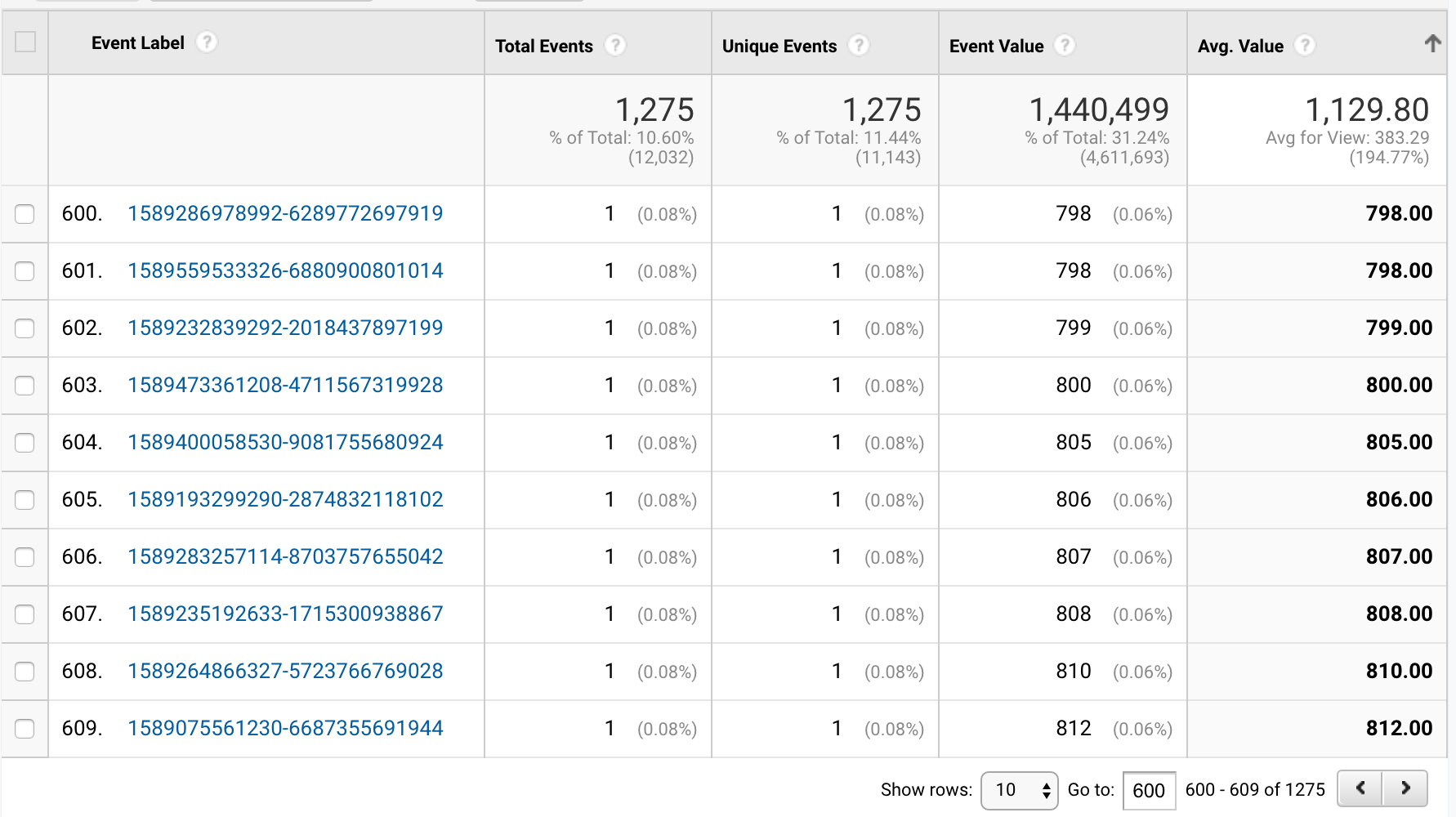Select the 808.00 Avg. Value cell
1456x817 pixels.
(x=1399, y=614)
